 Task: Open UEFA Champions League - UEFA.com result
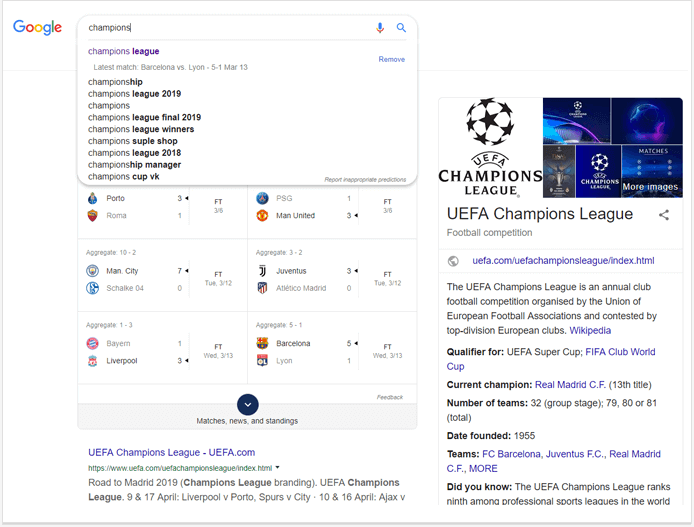point(171,452)
